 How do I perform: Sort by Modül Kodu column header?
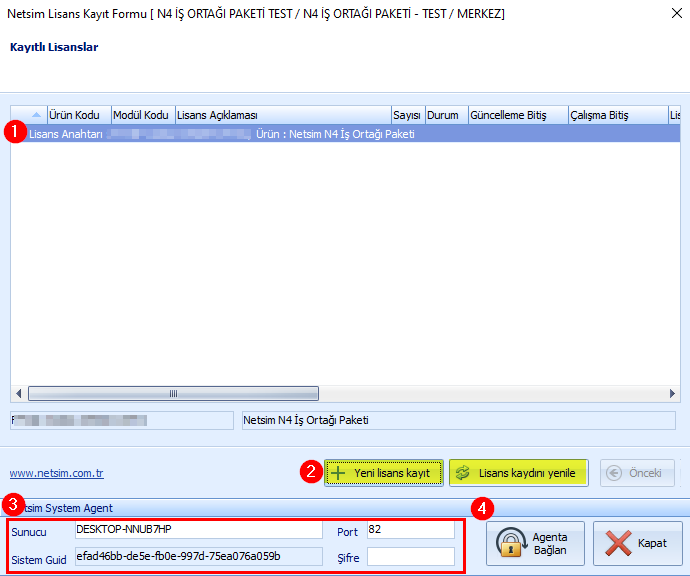(142, 115)
